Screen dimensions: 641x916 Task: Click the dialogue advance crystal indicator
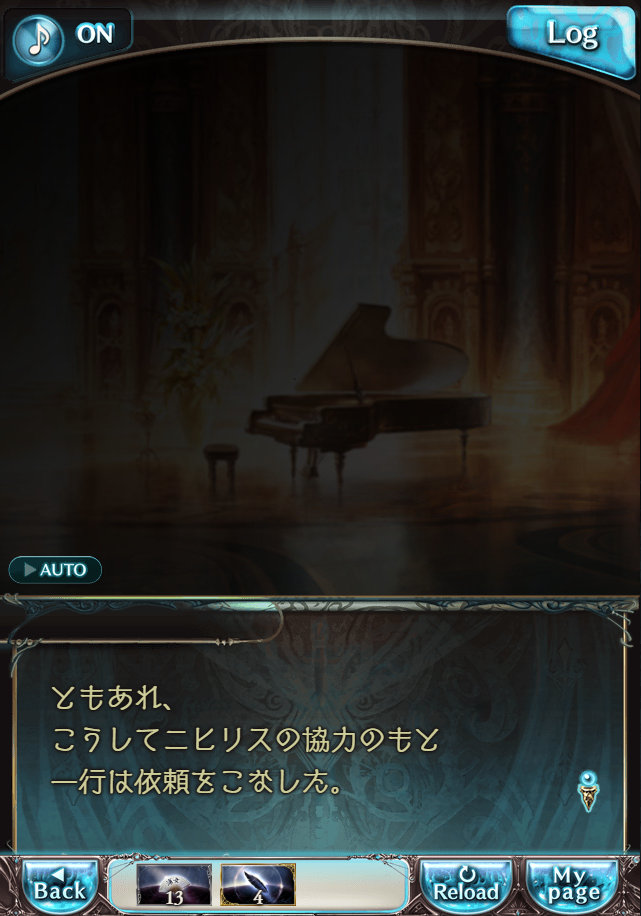[x=587, y=790]
